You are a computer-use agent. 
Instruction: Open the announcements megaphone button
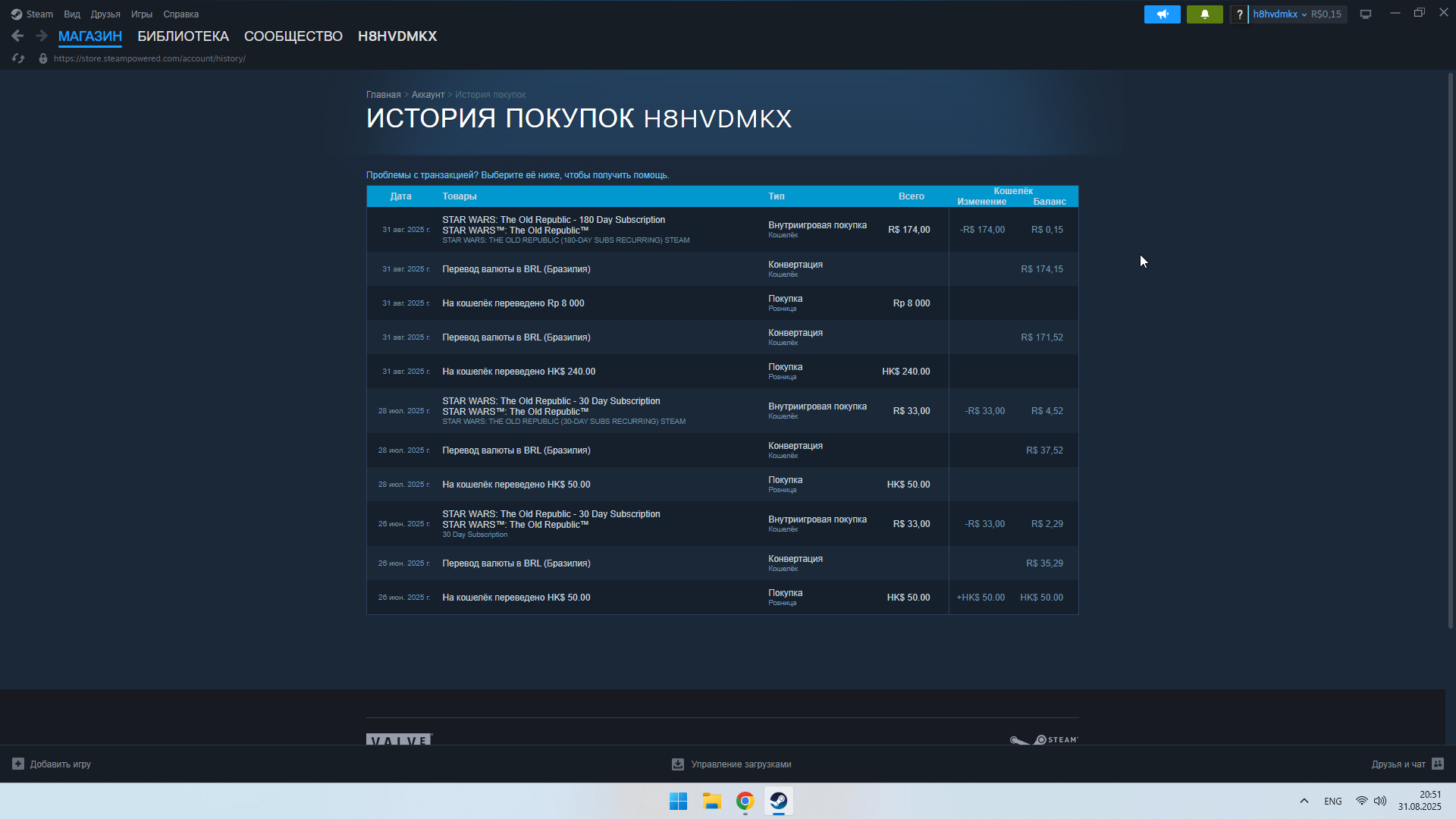(x=1162, y=14)
